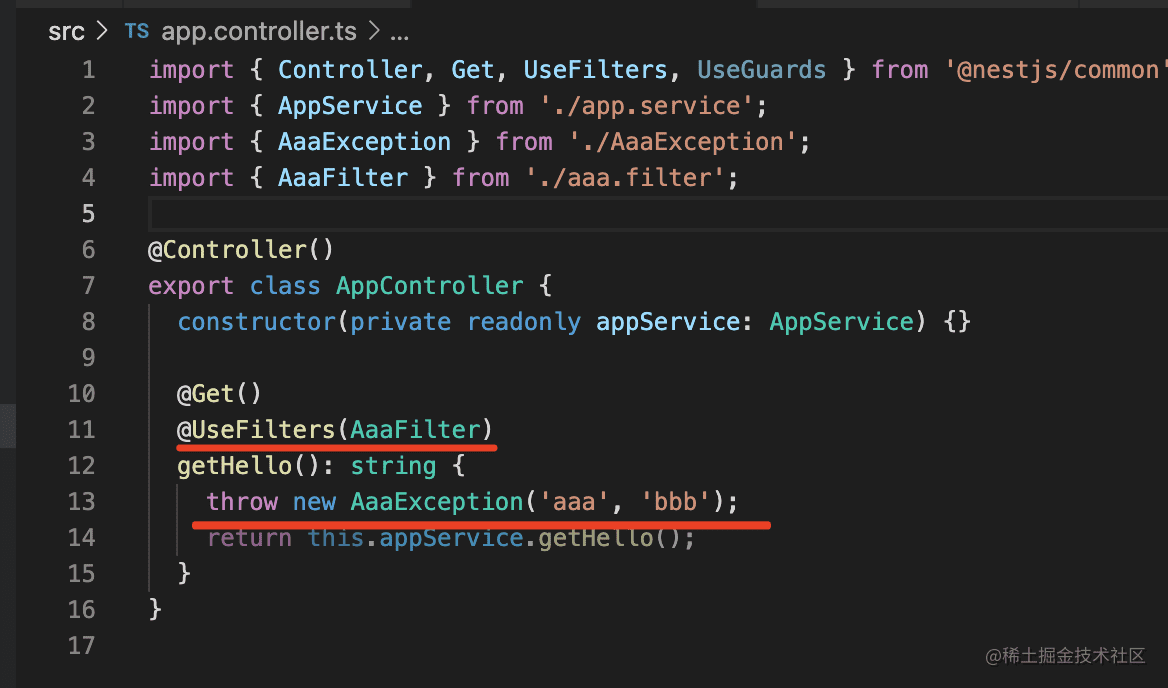The width and height of the screenshot is (1168, 688).
Task: Click line number 13 in the gutter
Action: 82,502
